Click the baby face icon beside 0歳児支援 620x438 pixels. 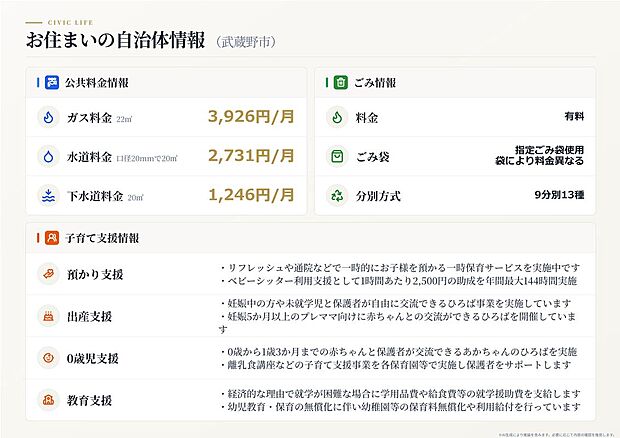point(48,358)
